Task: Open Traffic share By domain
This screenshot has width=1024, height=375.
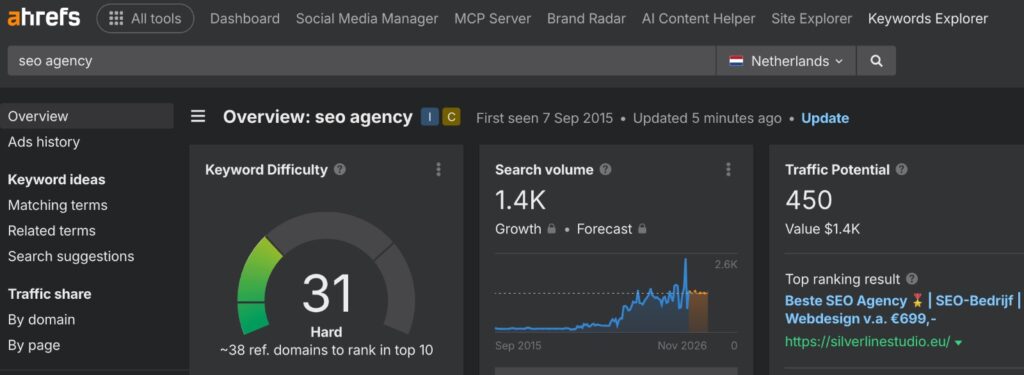Action: pyautogui.click(x=41, y=319)
